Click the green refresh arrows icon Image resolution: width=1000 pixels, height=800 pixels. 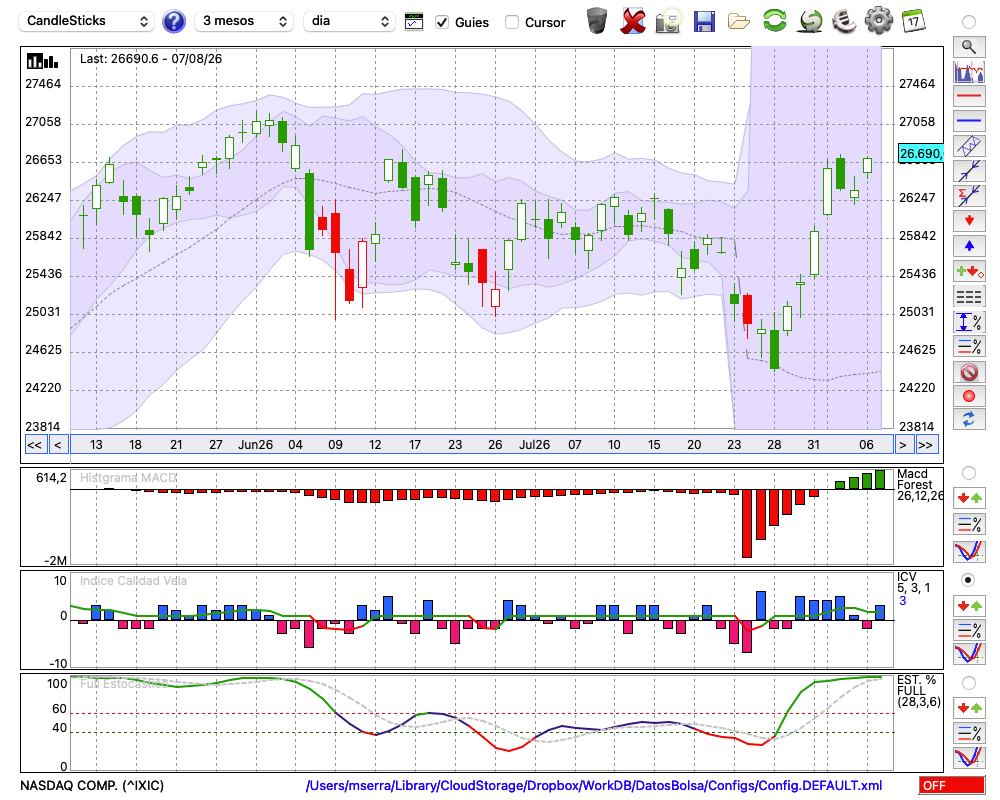pos(774,20)
